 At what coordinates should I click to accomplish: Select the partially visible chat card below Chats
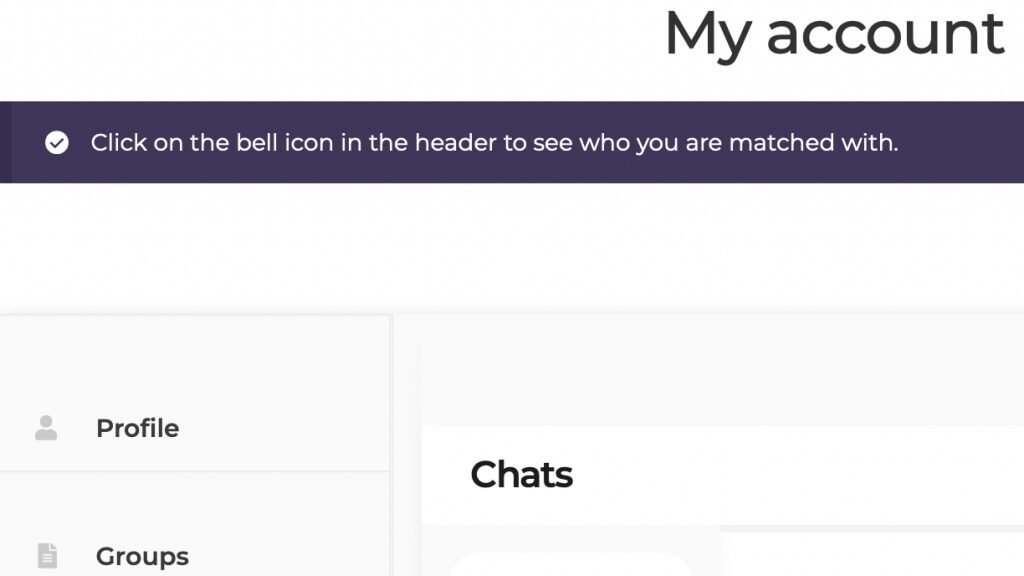pyautogui.click(x=570, y=565)
